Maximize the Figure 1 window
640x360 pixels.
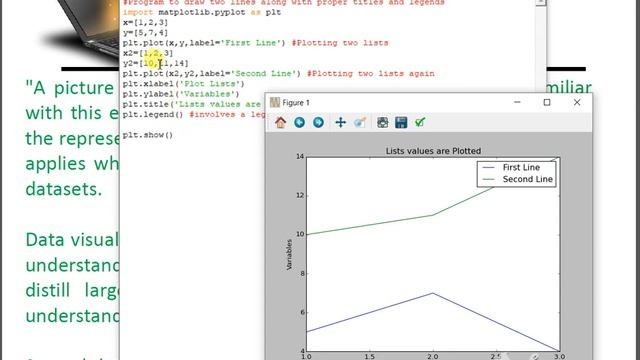coord(547,102)
